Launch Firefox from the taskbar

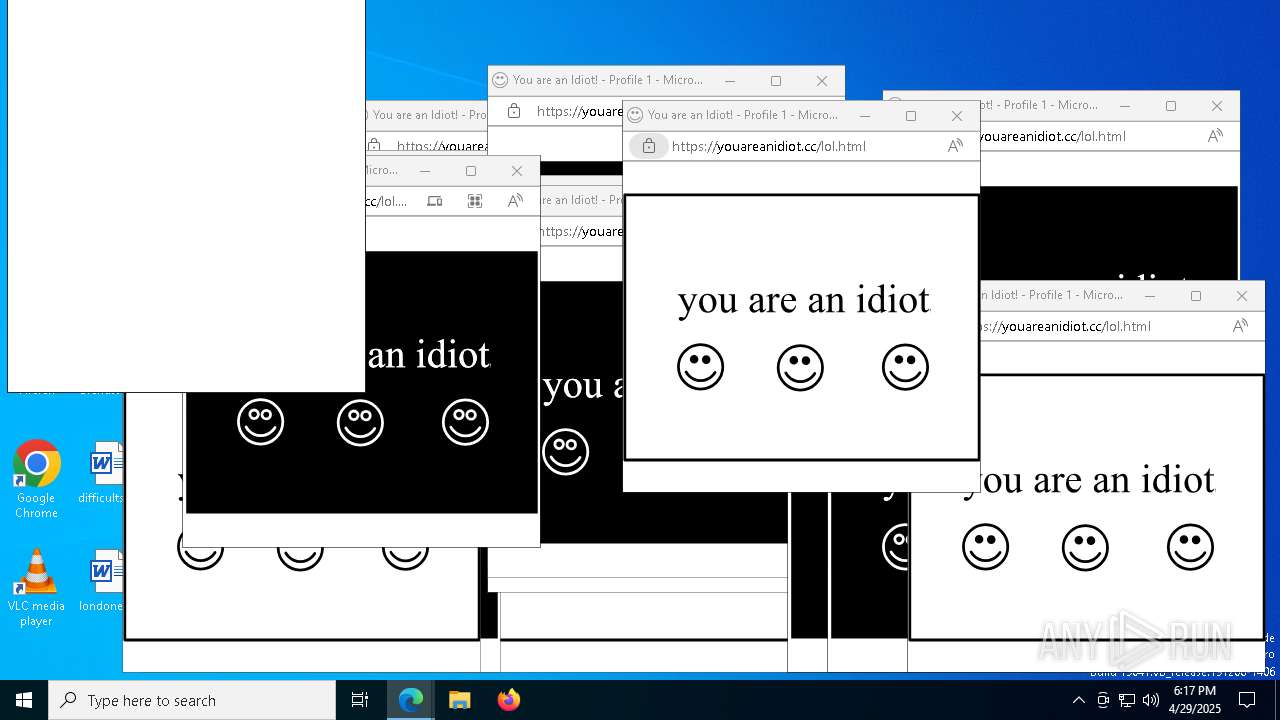[508, 700]
